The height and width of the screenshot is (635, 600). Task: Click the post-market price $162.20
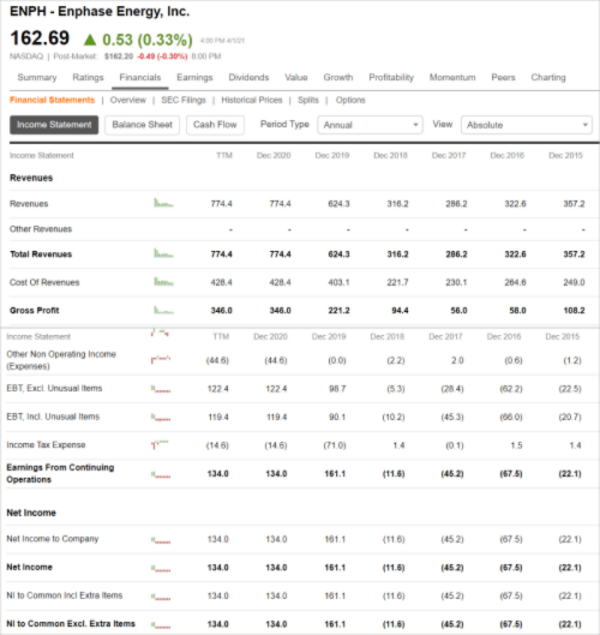pyautogui.click(x=119, y=56)
